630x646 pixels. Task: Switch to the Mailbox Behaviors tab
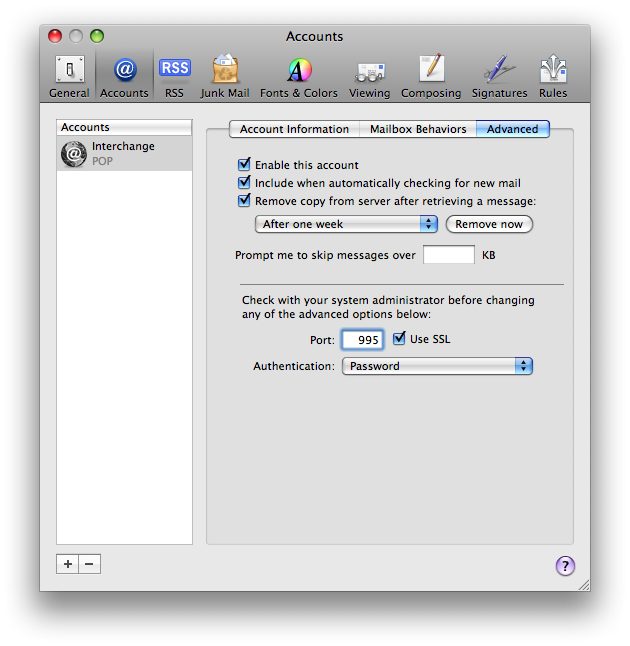pyautogui.click(x=418, y=129)
